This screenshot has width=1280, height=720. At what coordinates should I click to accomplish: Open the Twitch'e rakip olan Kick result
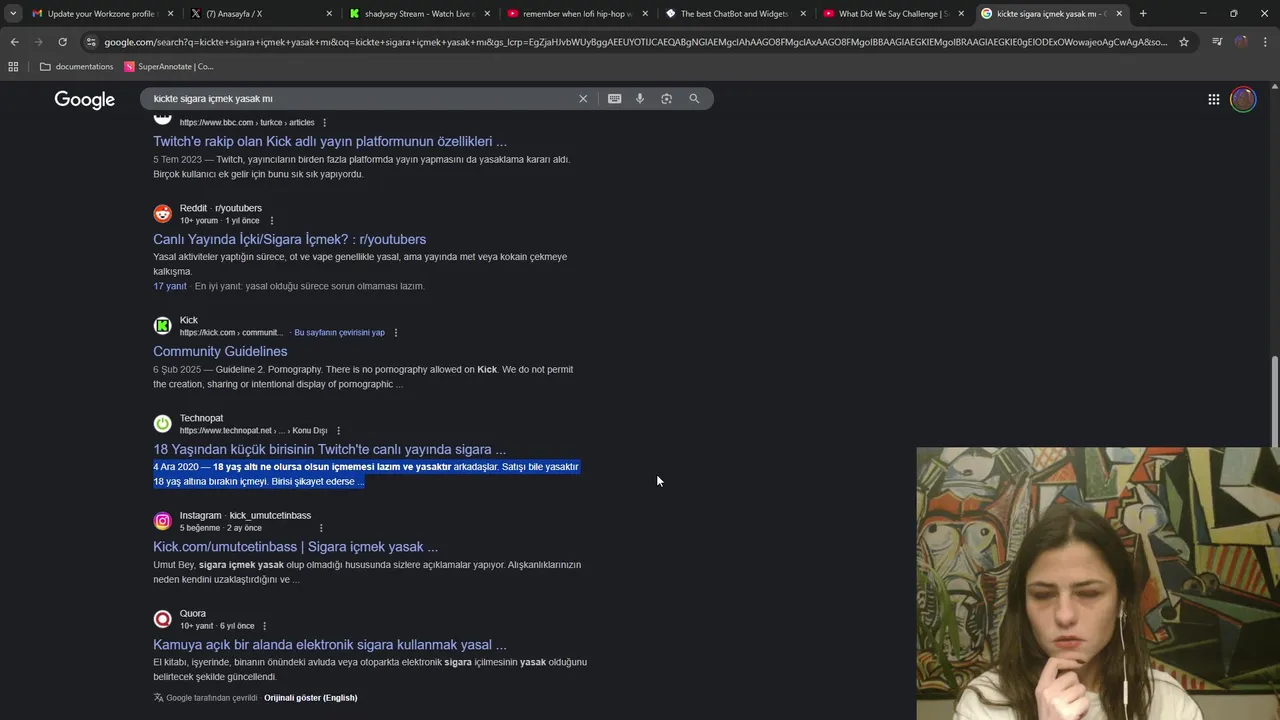[x=330, y=142]
